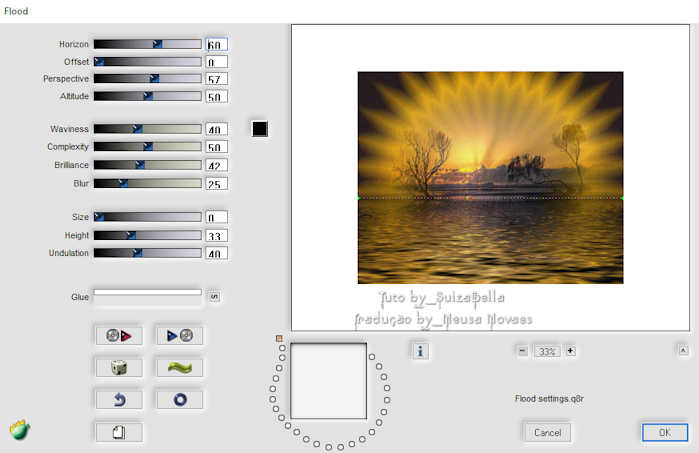Viewport: 699px width, 453px height.
Task: Zoom in the preview with plus button
Action: (x=571, y=351)
